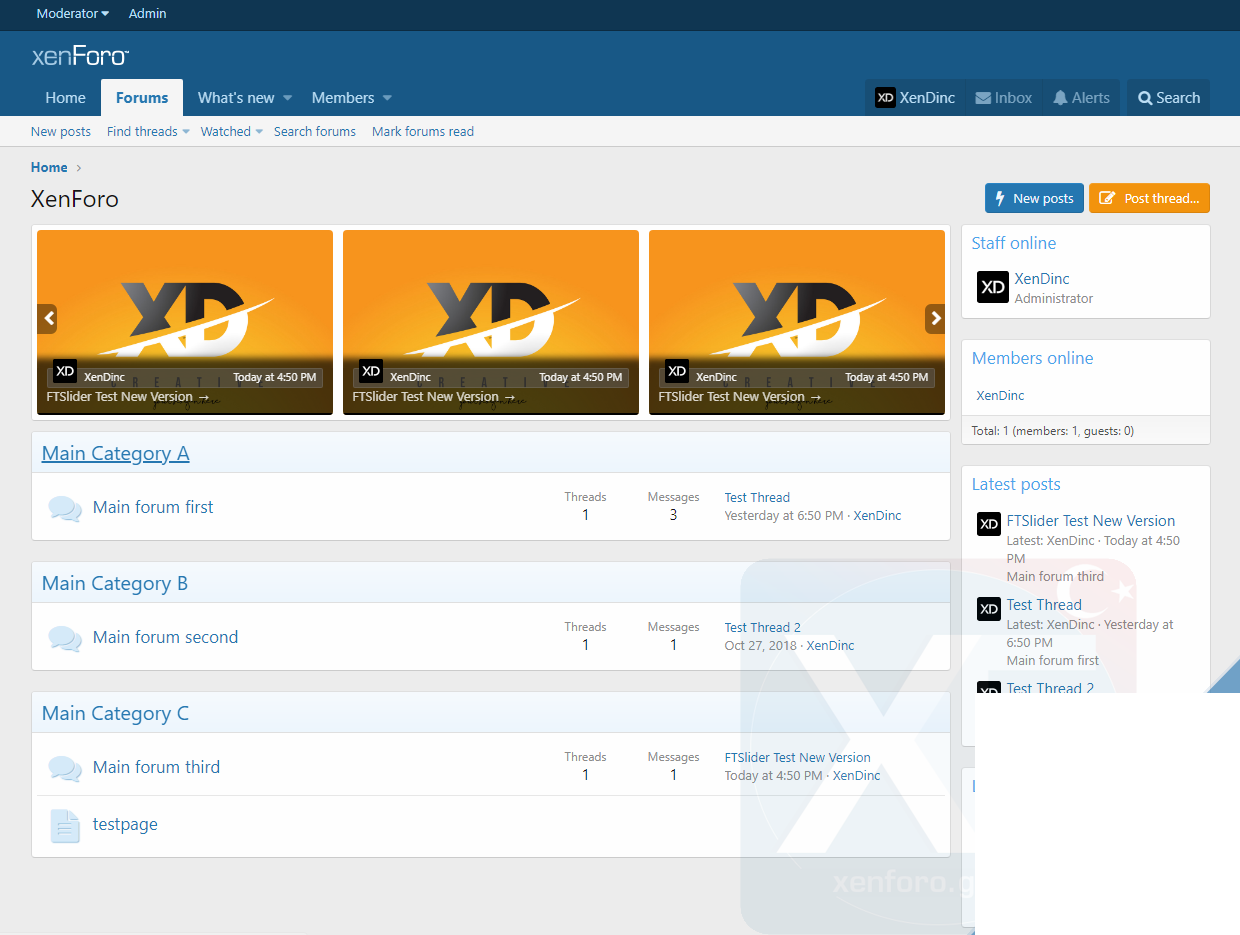Viewport: 1240px width, 935px height.
Task: Click the Inbox envelope icon
Action: [983, 98]
